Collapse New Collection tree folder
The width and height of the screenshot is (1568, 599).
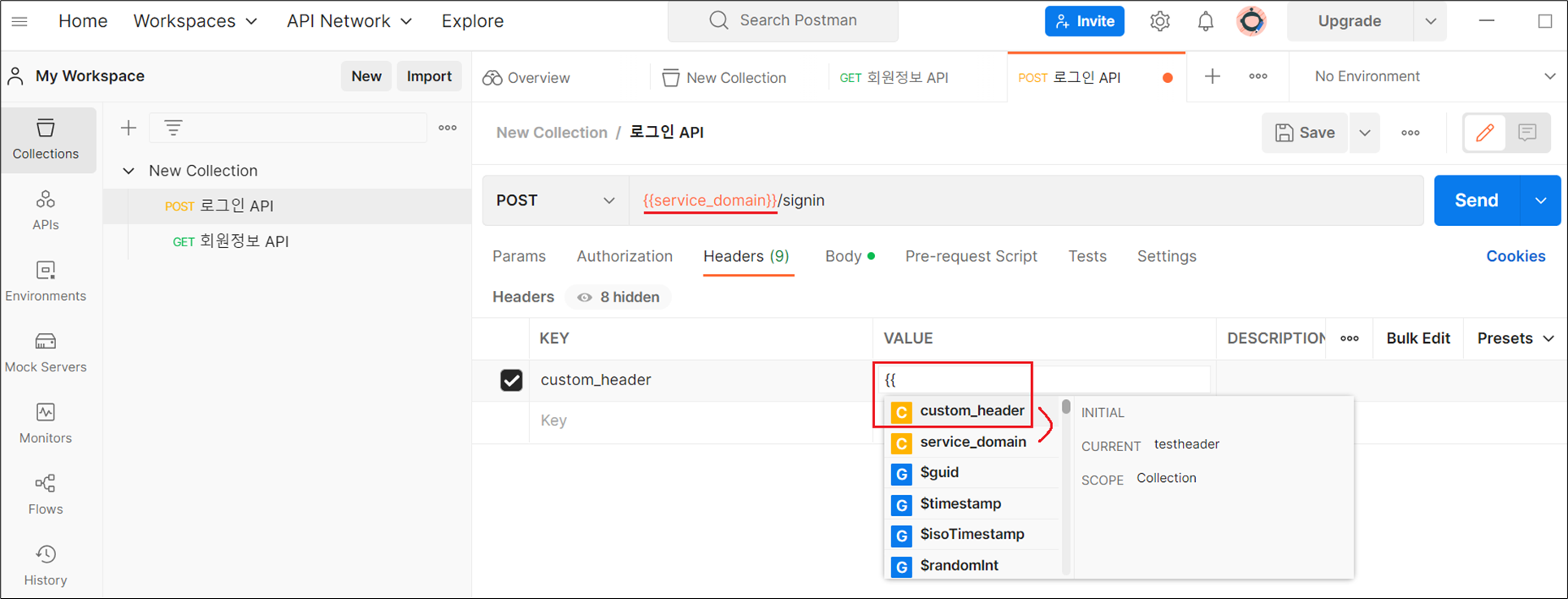pos(128,171)
